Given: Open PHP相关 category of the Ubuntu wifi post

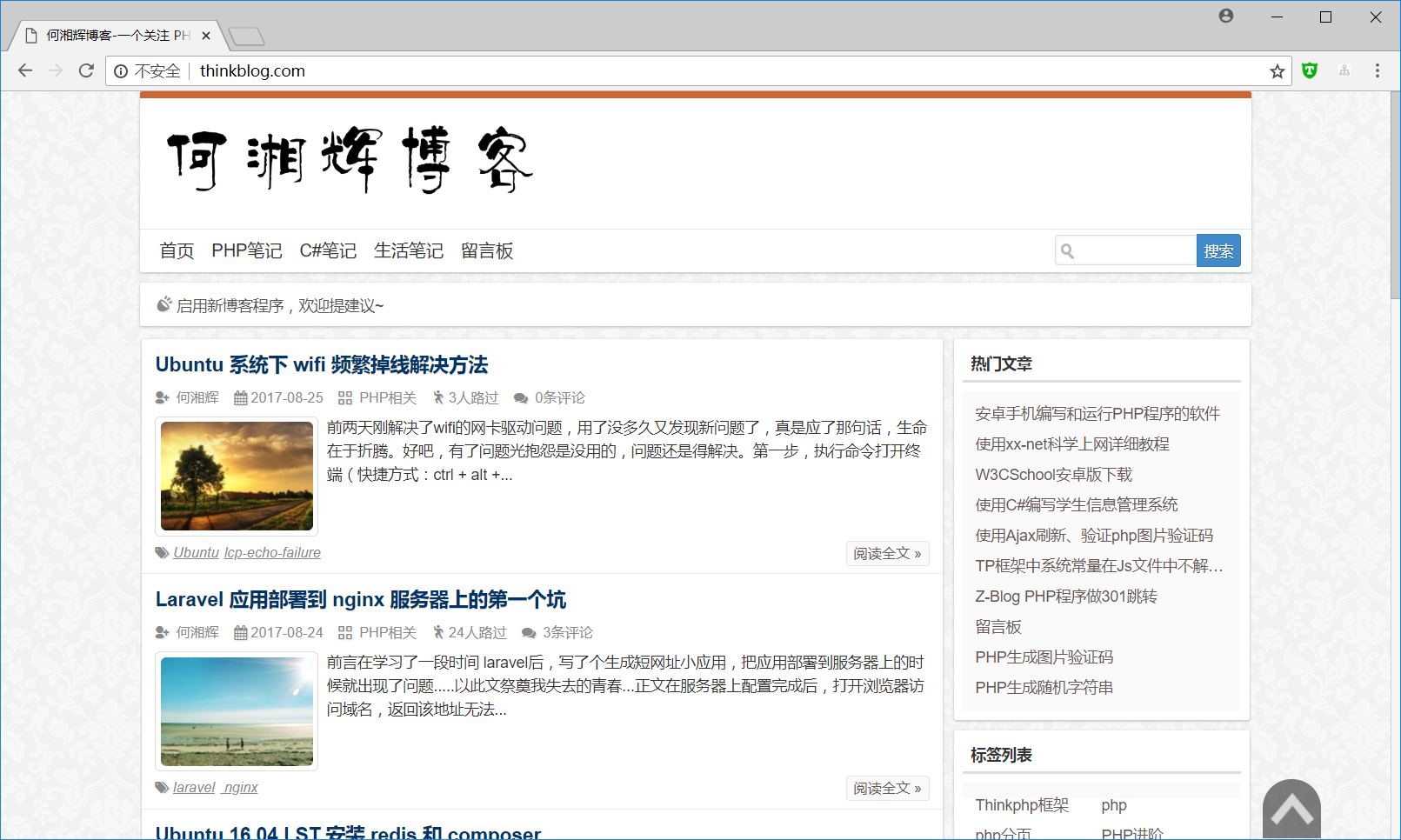Looking at the screenshot, I should point(388,397).
